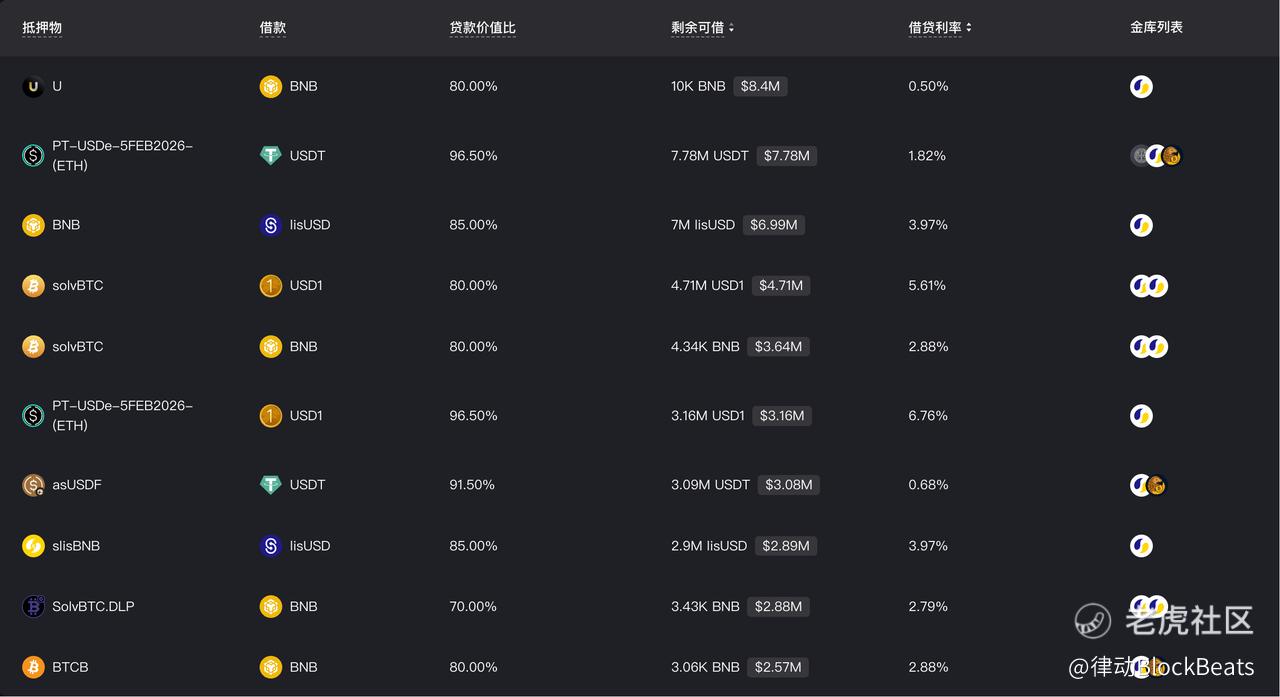
Task: Click the BNB borrow icon in first row
Action: click(271, 87)
